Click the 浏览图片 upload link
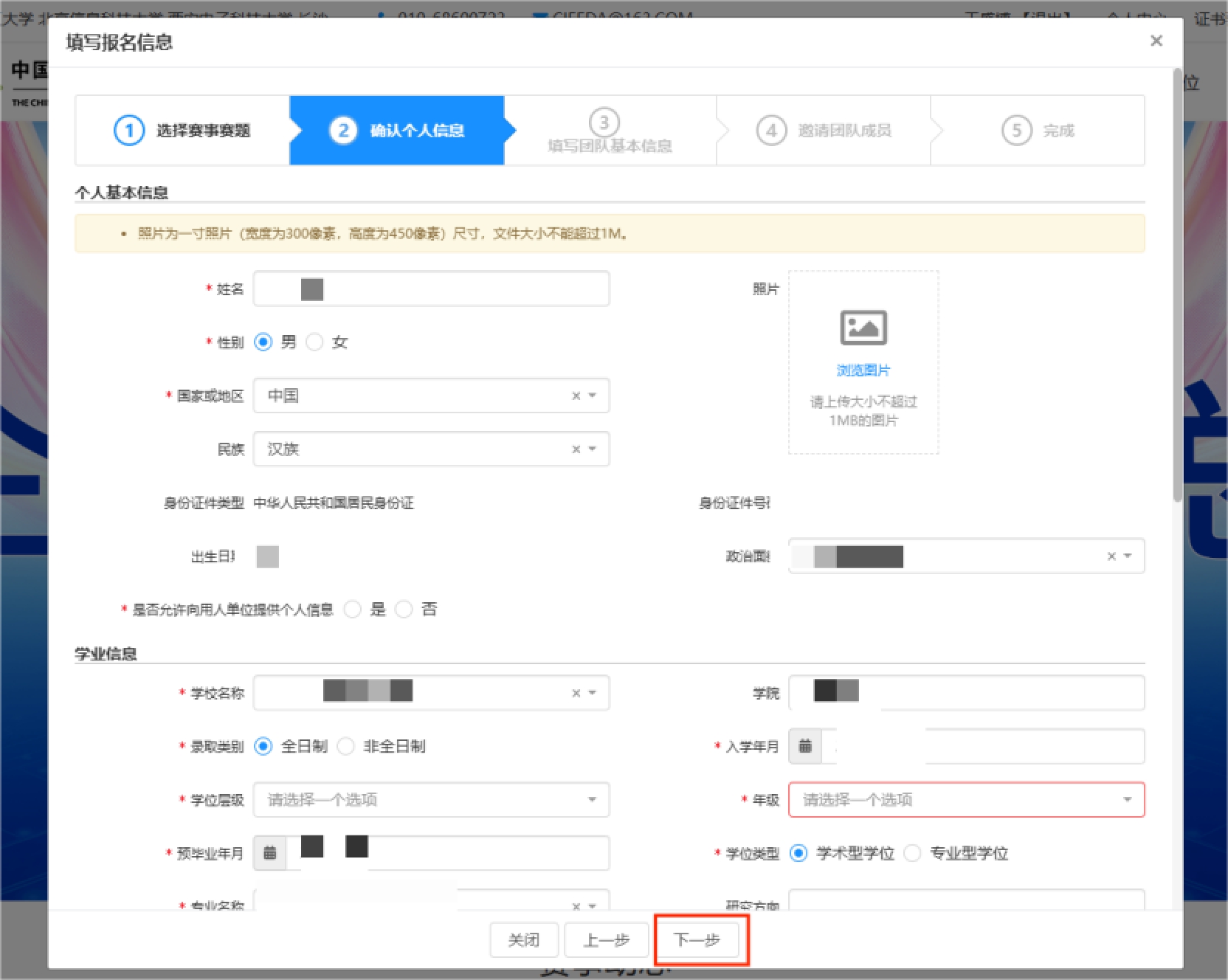The height and width of the screenshot is (980, 1228). coord(863,370)
